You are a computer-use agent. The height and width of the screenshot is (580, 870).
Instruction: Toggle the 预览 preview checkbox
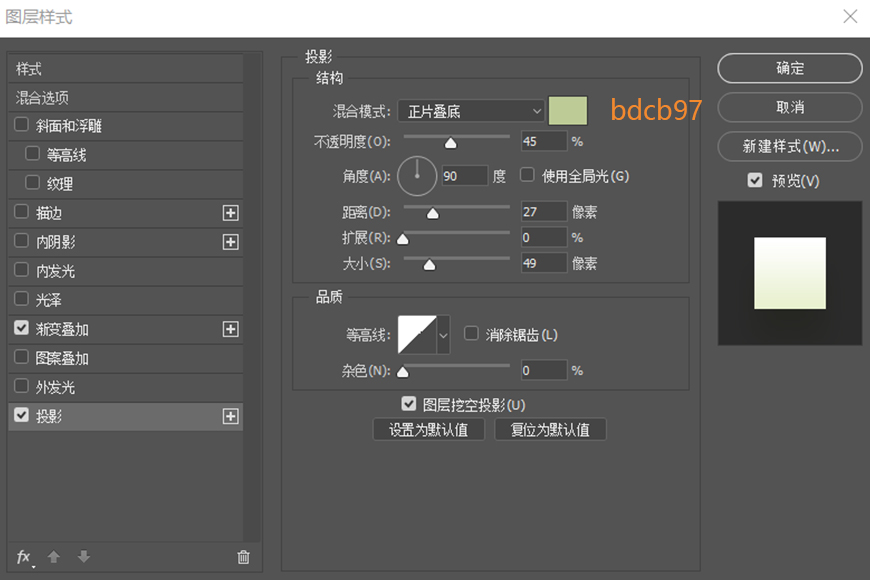click(753, 181)
